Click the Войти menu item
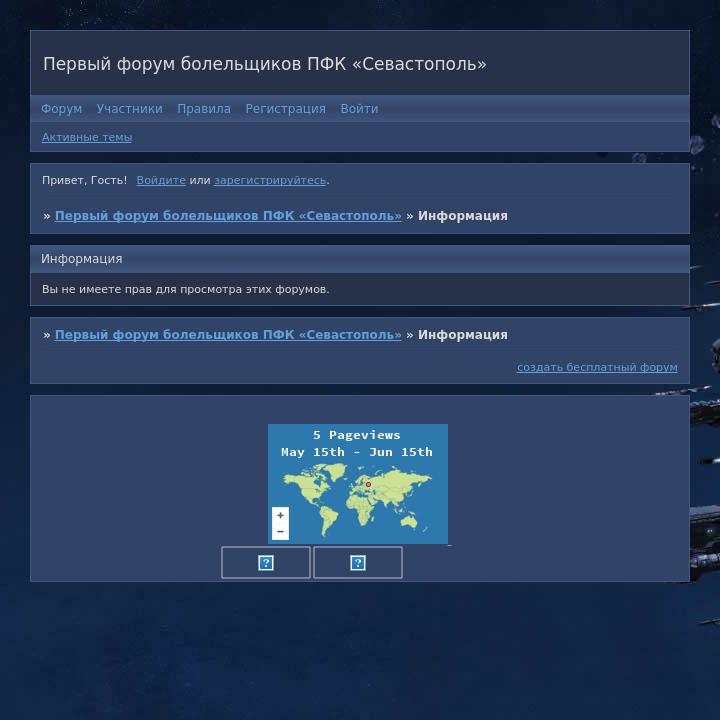 click(360, 109)
